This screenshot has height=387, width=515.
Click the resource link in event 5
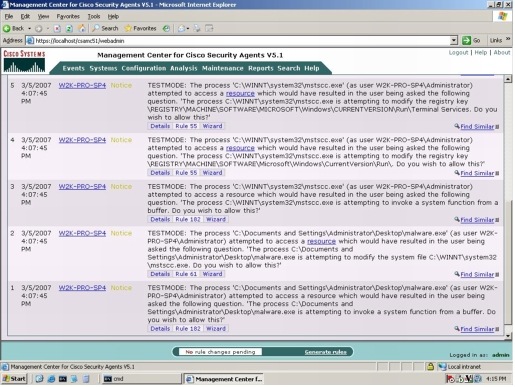tap(240, 94)
